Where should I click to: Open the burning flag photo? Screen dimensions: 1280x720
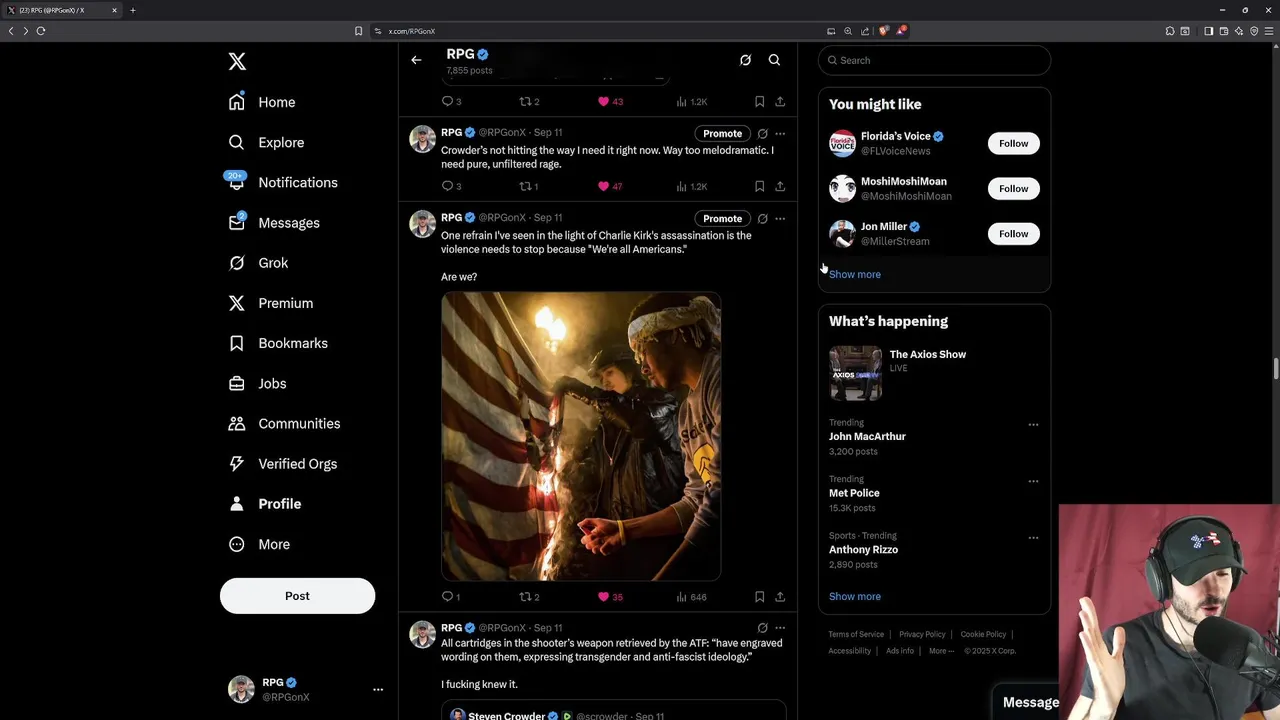tap(581, 436)
